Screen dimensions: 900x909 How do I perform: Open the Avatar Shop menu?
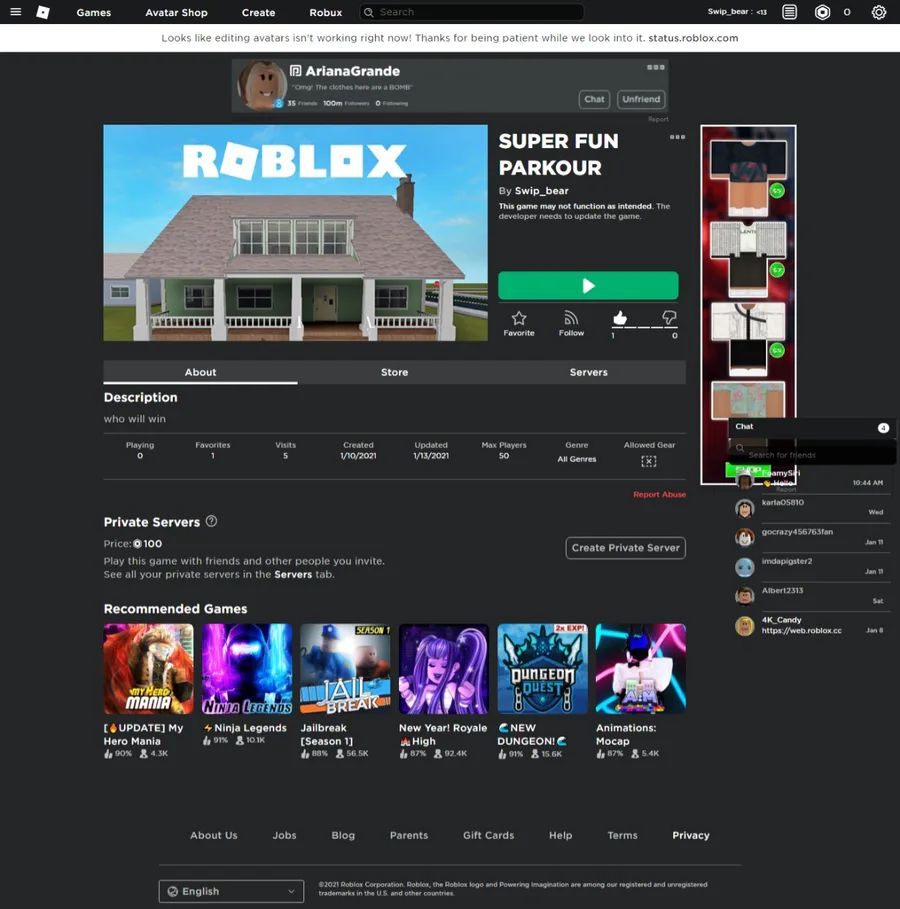click(176, 12)
